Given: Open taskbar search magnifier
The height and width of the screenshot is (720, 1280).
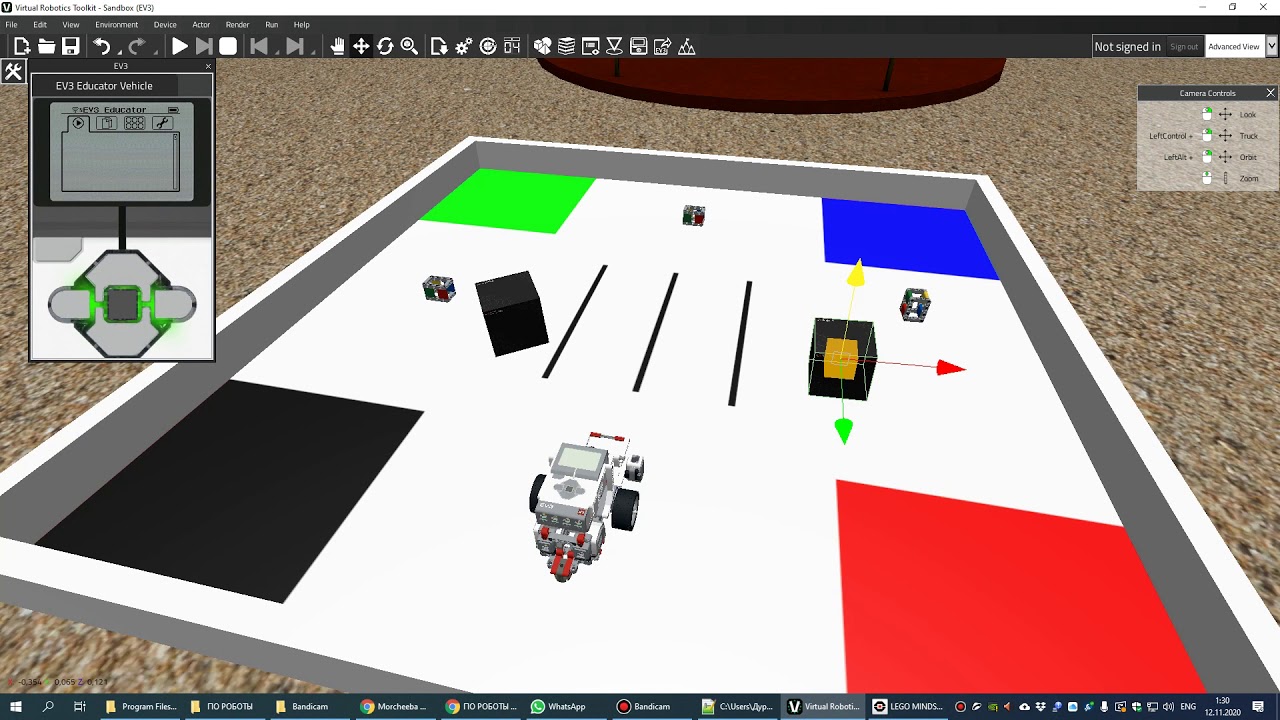Looking at the screenshot, I should tap(48, 706).
